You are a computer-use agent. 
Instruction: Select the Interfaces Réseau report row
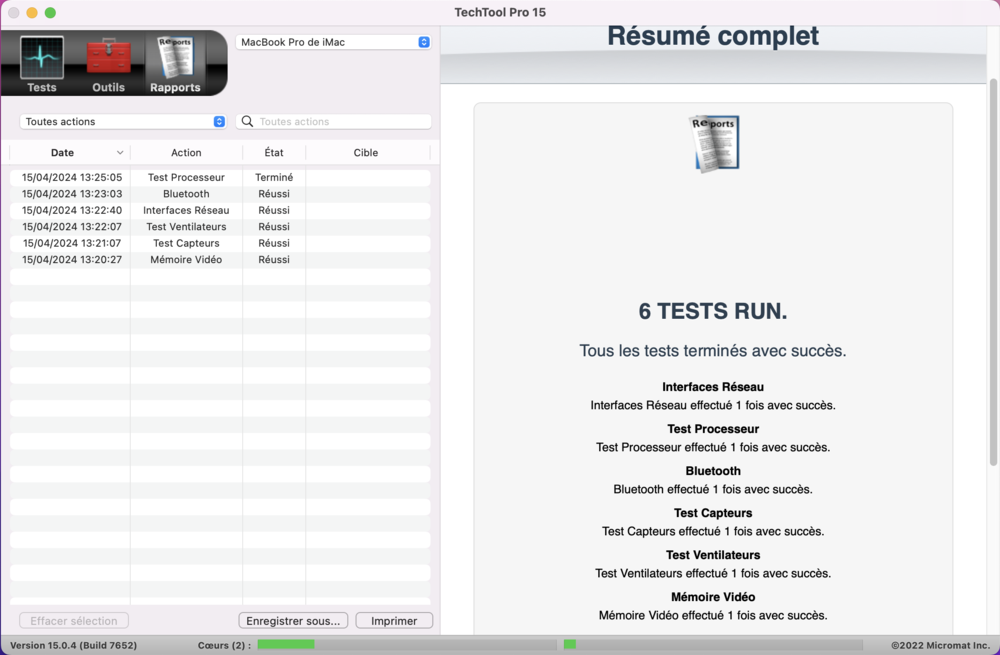coord(220,210)
